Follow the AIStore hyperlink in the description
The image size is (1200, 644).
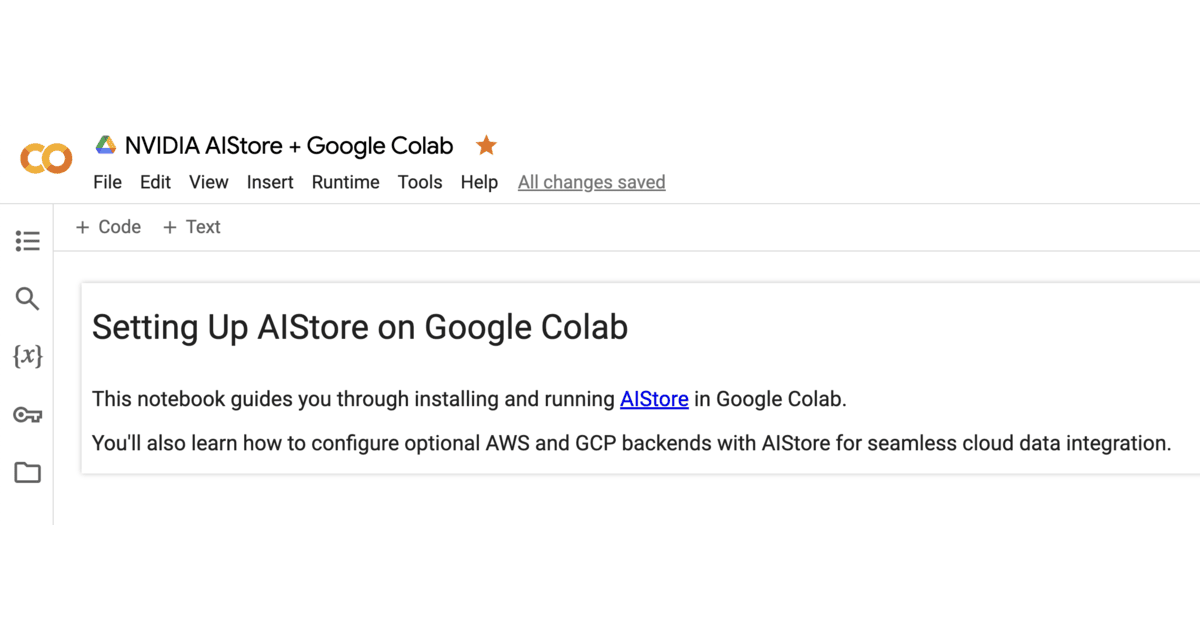[x=654, y=399]
